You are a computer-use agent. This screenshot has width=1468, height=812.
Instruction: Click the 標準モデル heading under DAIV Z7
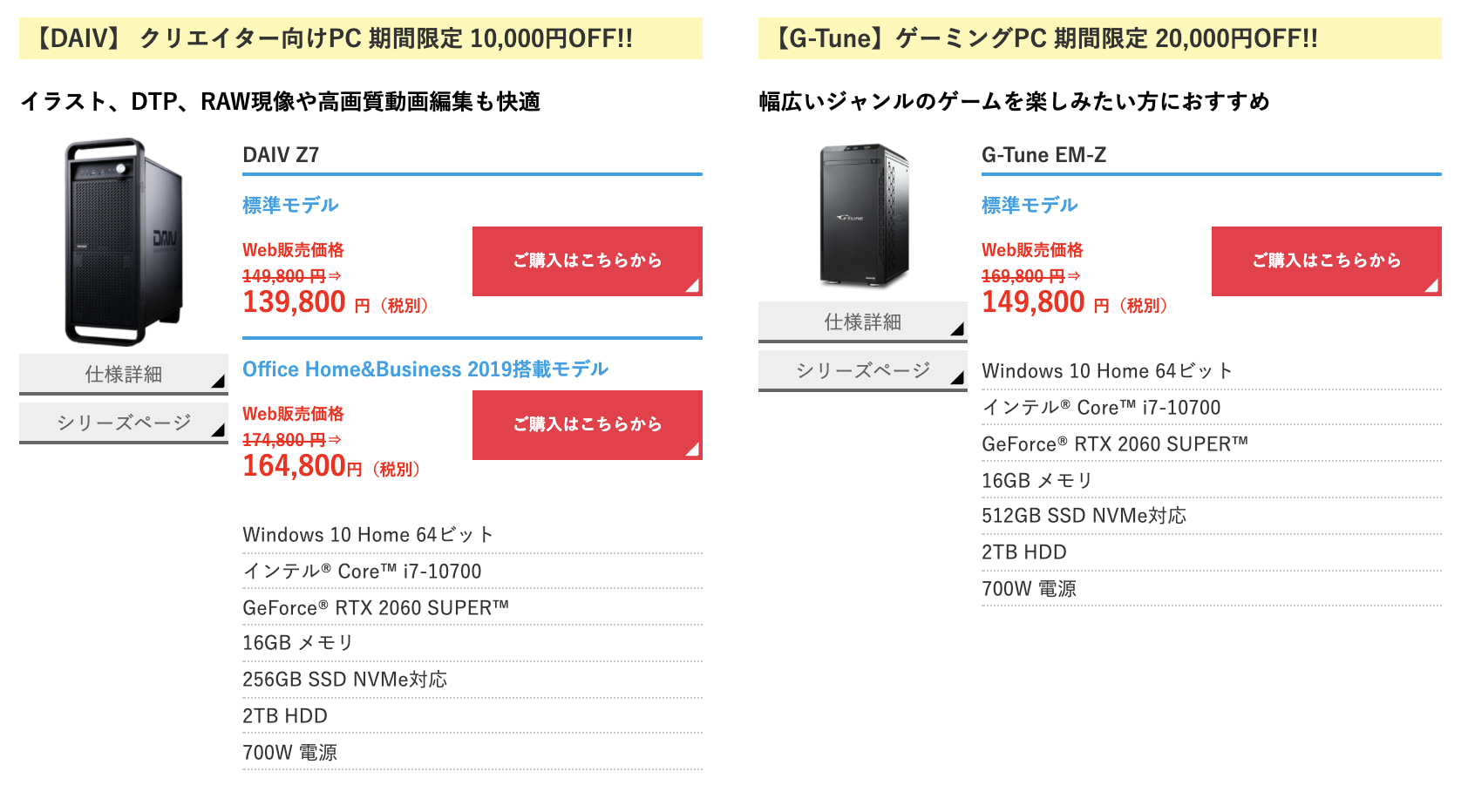(x=290, y=205)
